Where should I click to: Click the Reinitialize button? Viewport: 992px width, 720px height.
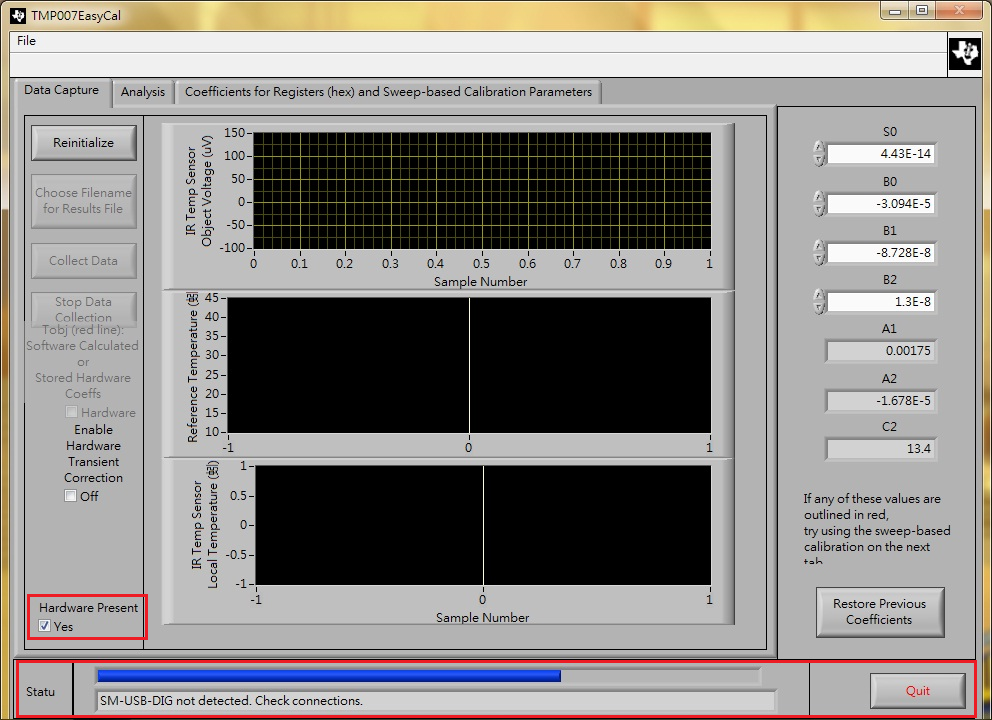coord(84,143)
